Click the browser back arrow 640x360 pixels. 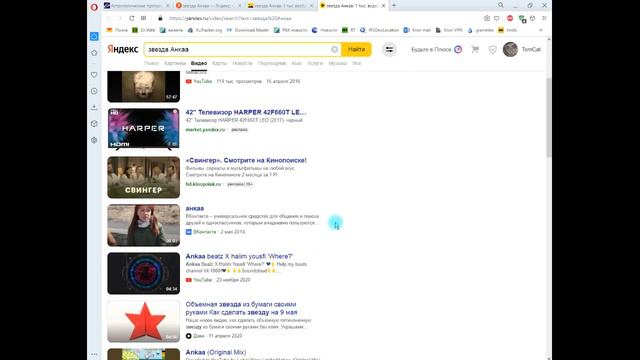pyautogui.click(x=109, y=18)
